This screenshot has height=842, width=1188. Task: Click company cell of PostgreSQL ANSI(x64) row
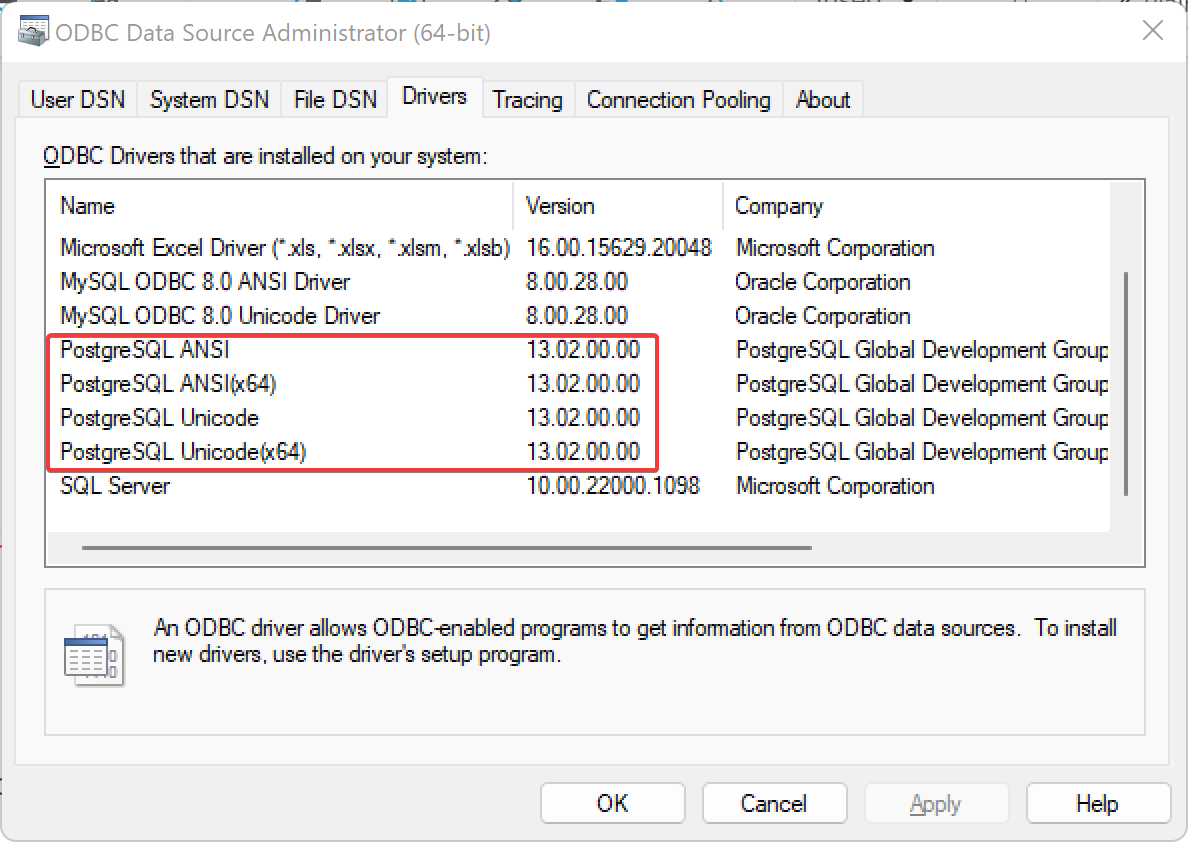922,384
